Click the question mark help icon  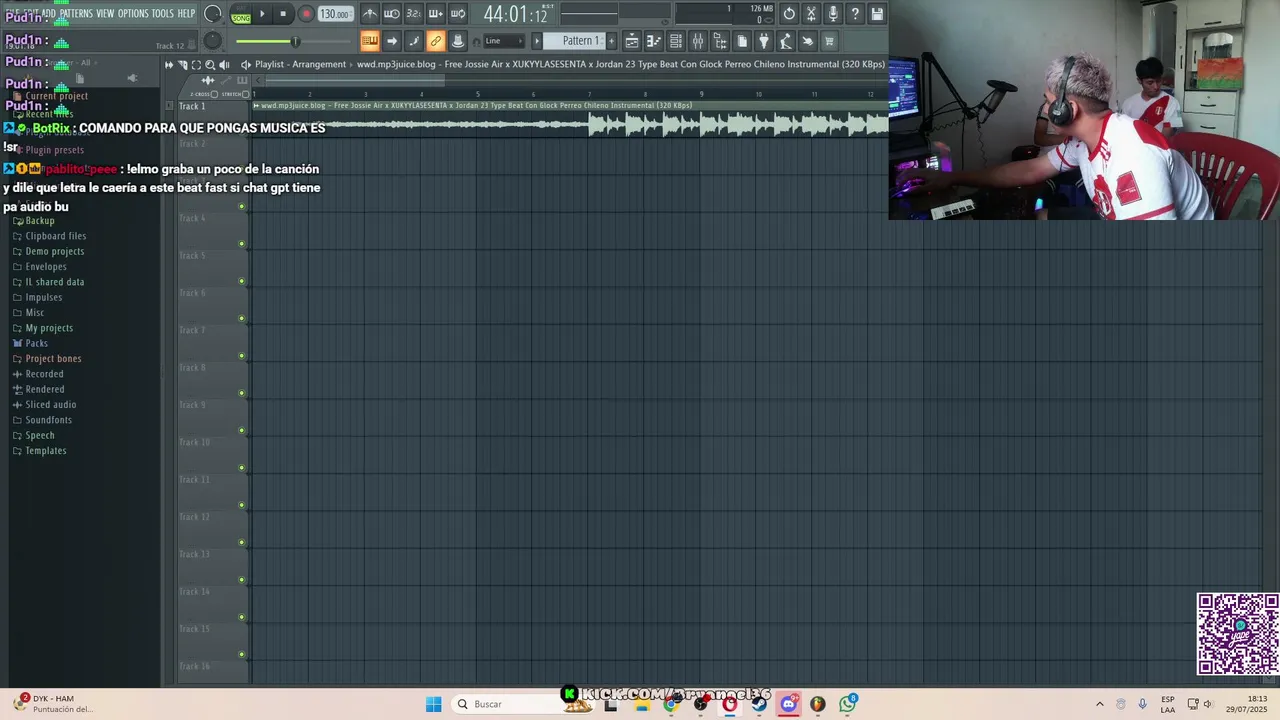pos(855,14)
